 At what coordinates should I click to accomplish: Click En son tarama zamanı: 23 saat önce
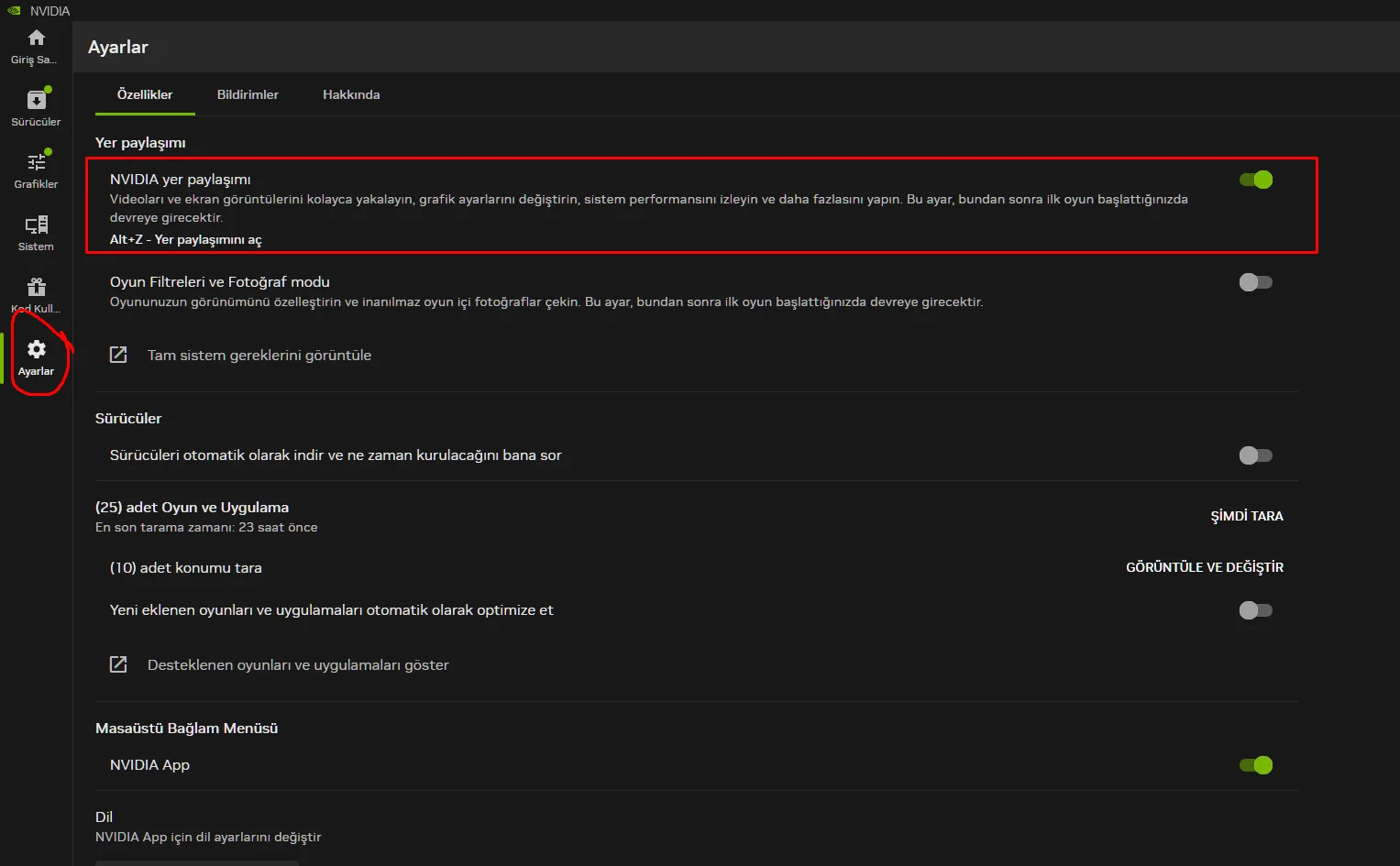point(206,528)
